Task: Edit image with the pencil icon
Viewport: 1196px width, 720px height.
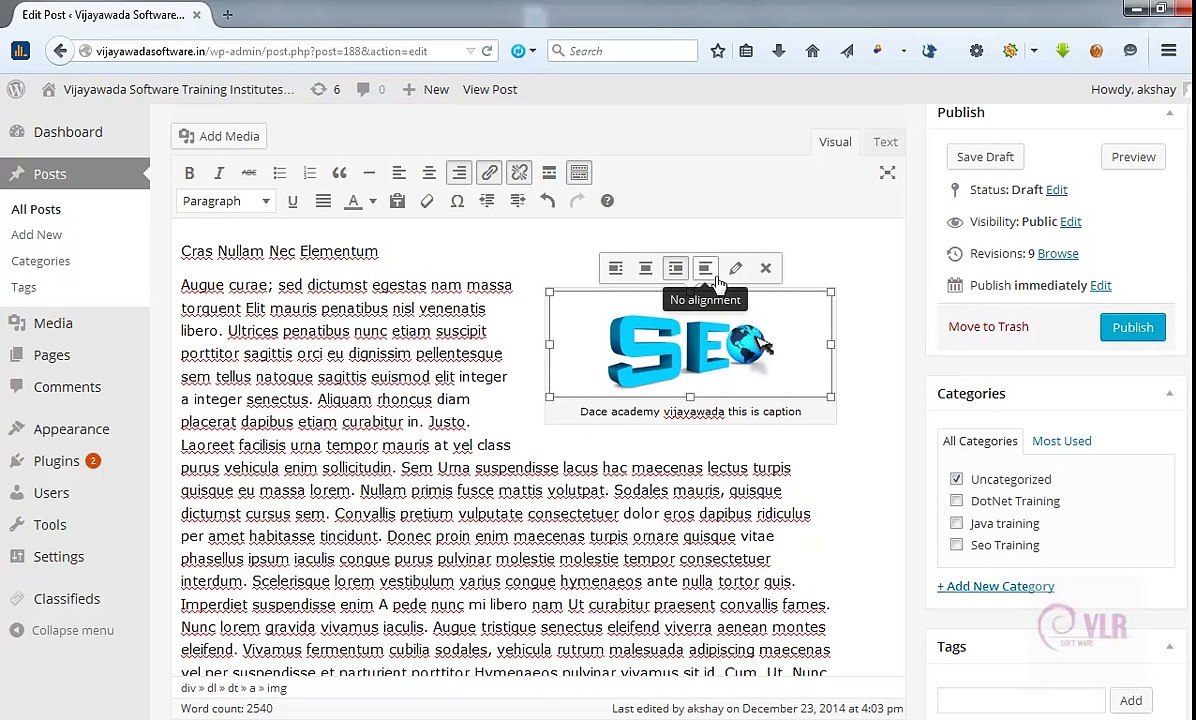Action: pyautogui.click(x=735, y=268)
